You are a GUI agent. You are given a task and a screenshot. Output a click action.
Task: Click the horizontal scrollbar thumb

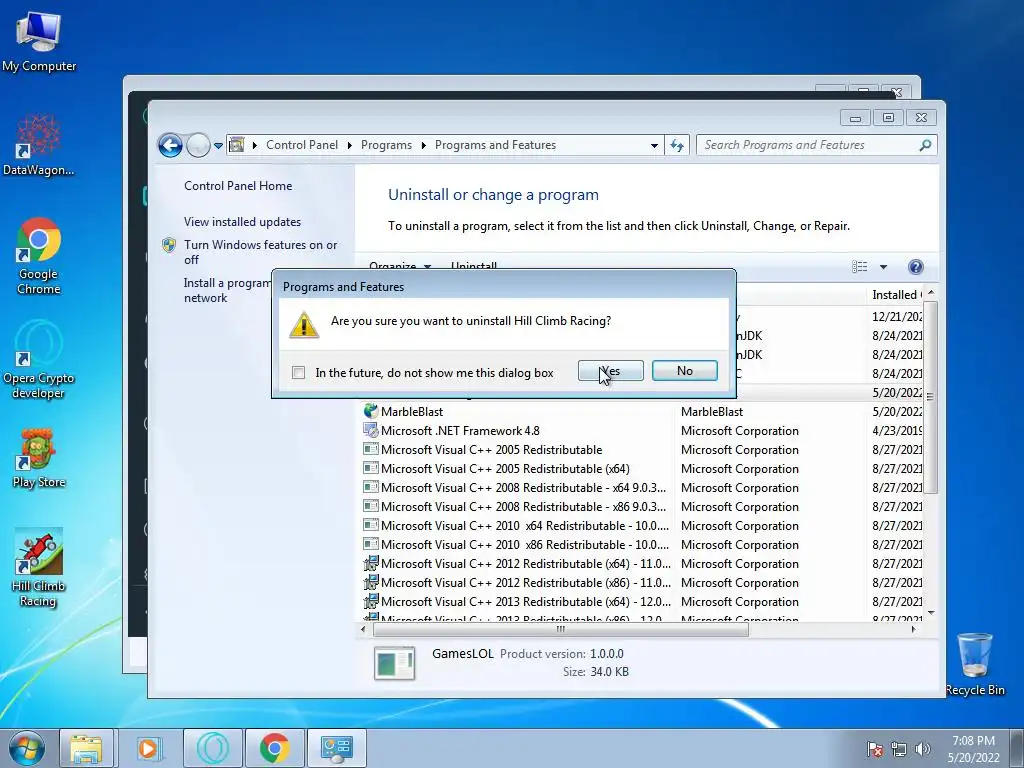[x=560, y=630]
